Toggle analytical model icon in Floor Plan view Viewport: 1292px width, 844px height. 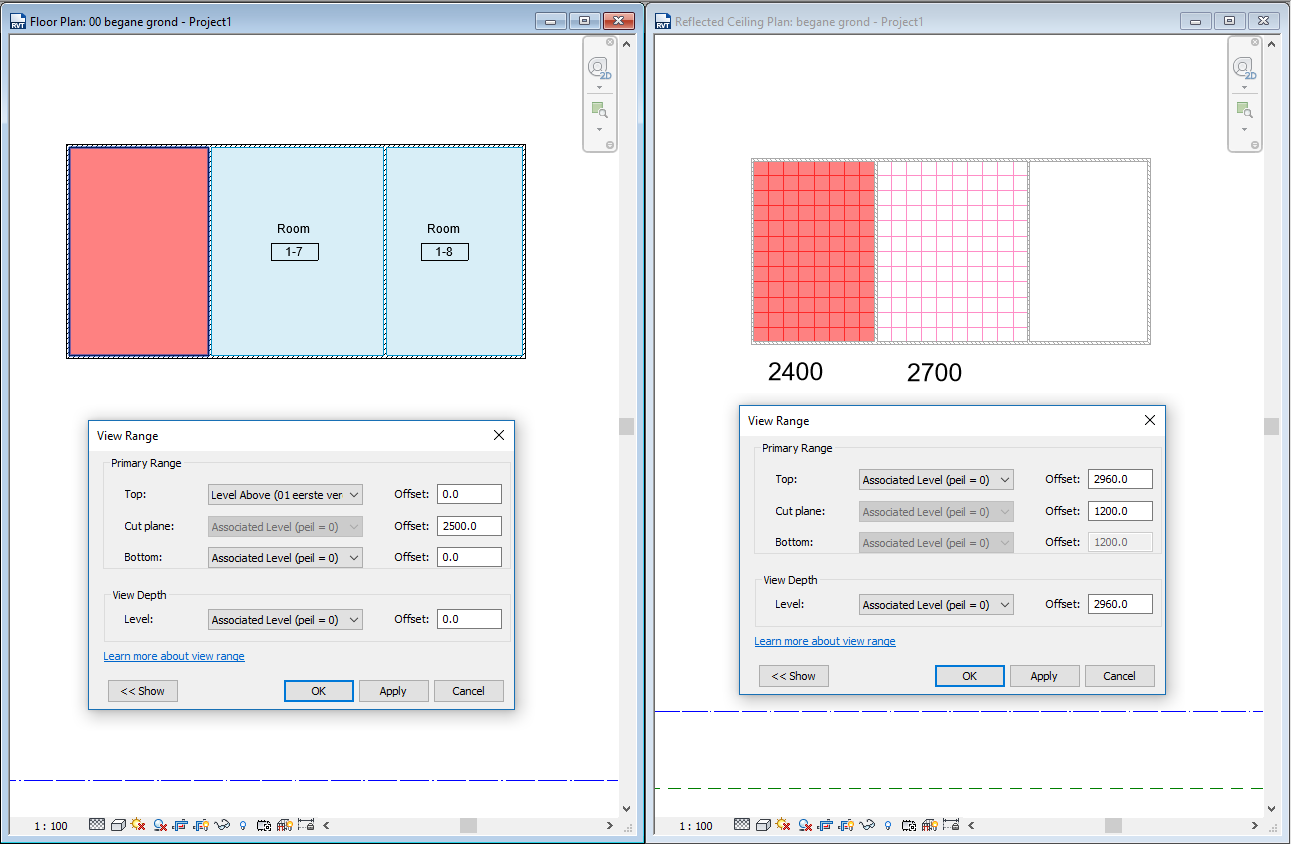(285, 825)
